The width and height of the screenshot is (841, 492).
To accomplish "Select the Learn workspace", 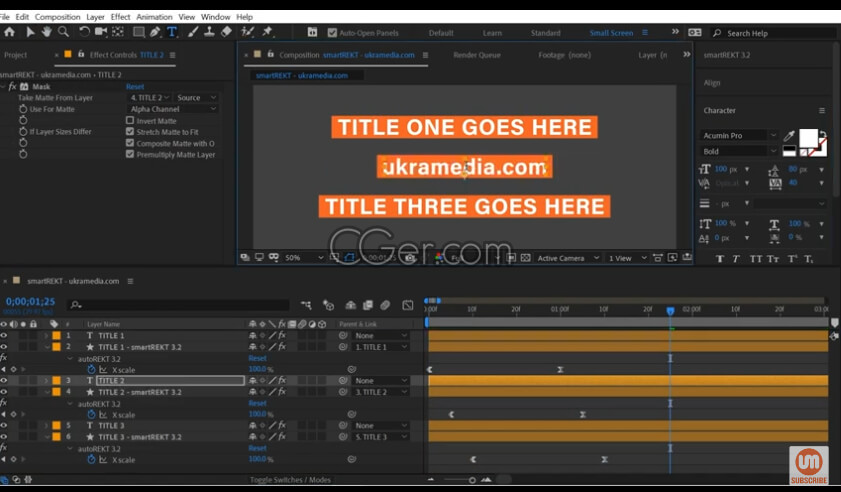I will coord(492,33).
